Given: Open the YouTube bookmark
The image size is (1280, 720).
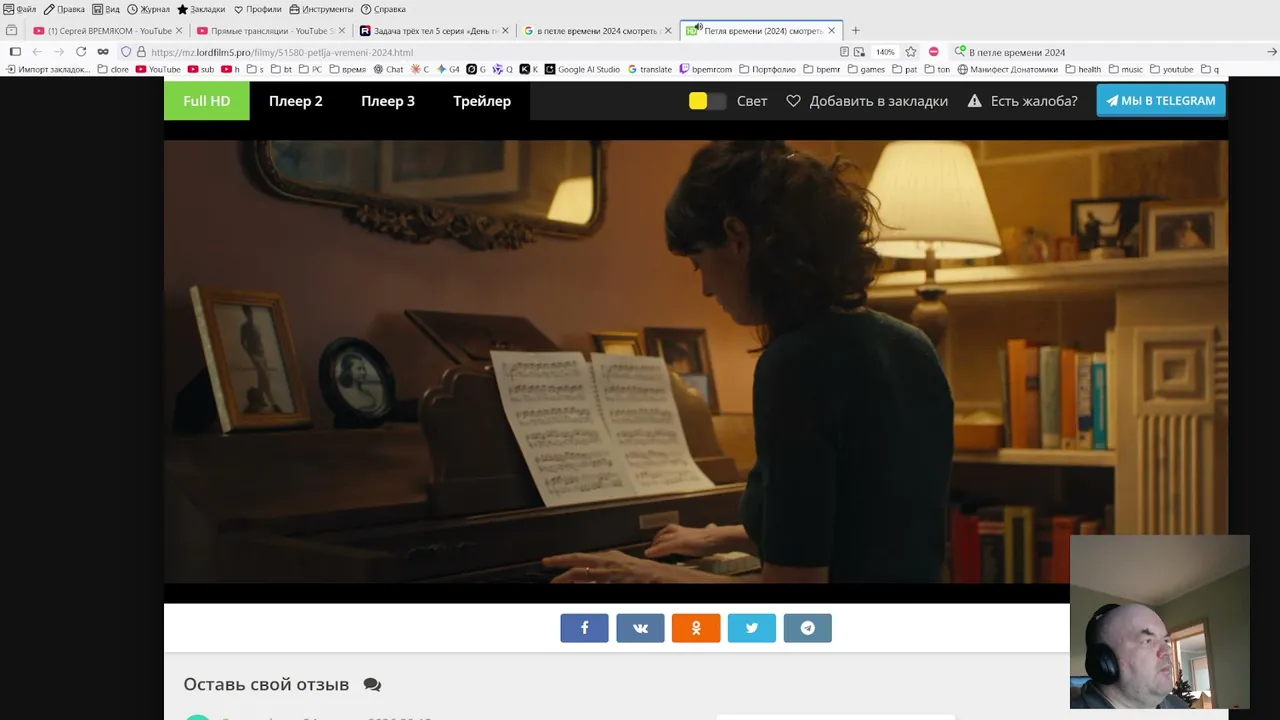Looking at the screenshot, I should [157, 69].
